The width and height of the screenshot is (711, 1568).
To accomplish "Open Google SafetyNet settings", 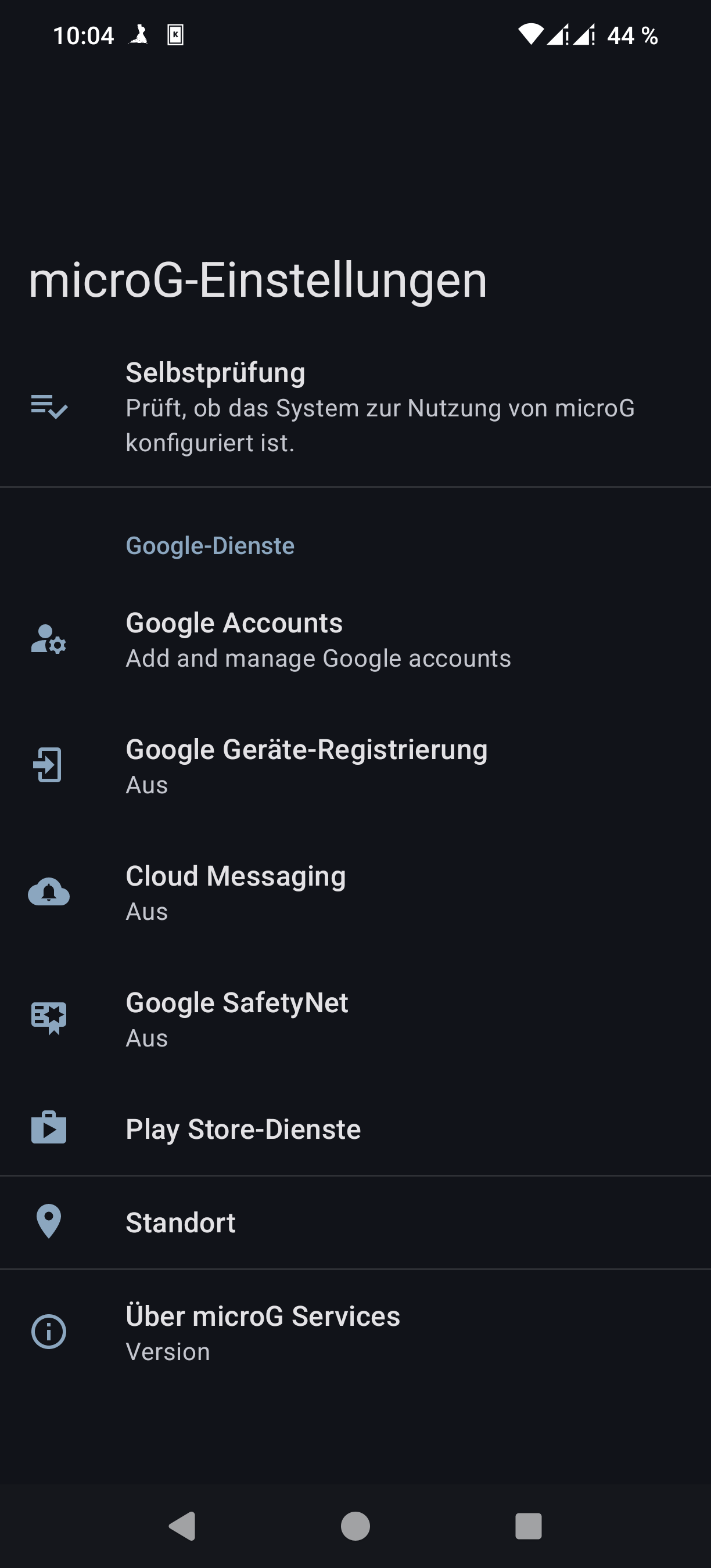I will [237, 1019].
